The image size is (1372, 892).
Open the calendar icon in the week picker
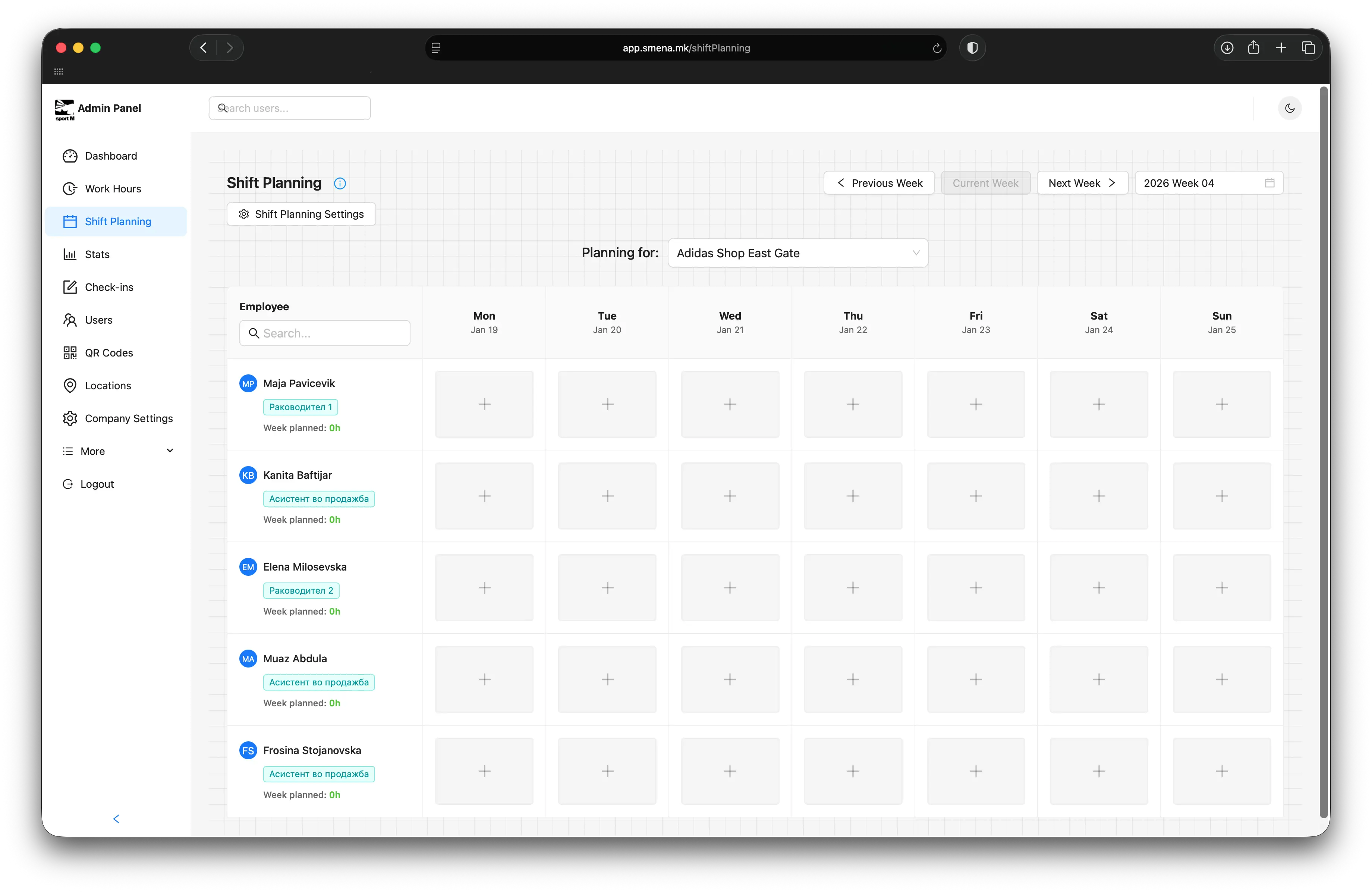1269,183
